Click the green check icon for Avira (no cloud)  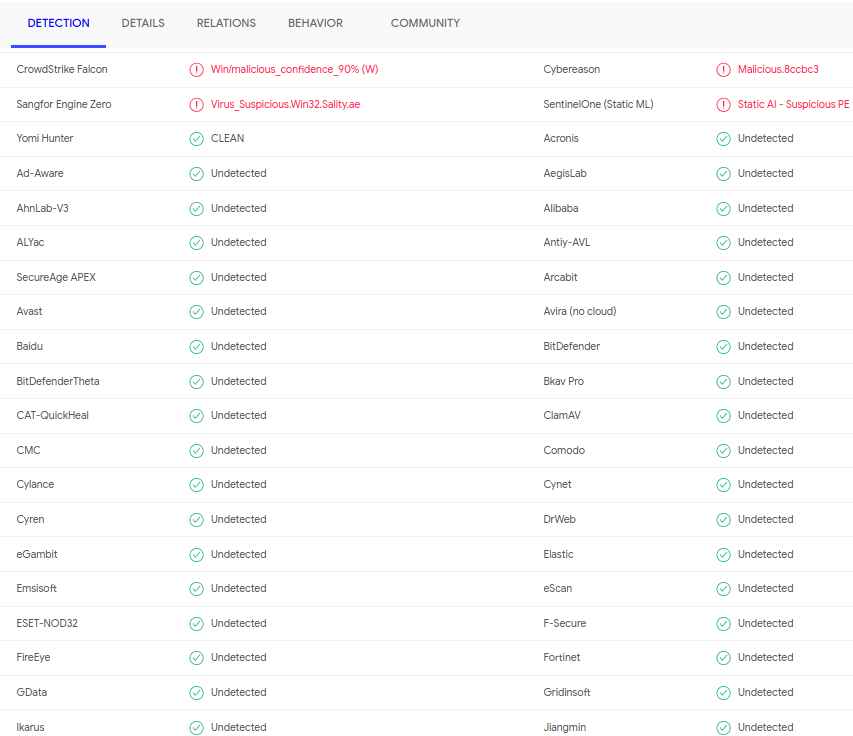[x=723, y=312]
